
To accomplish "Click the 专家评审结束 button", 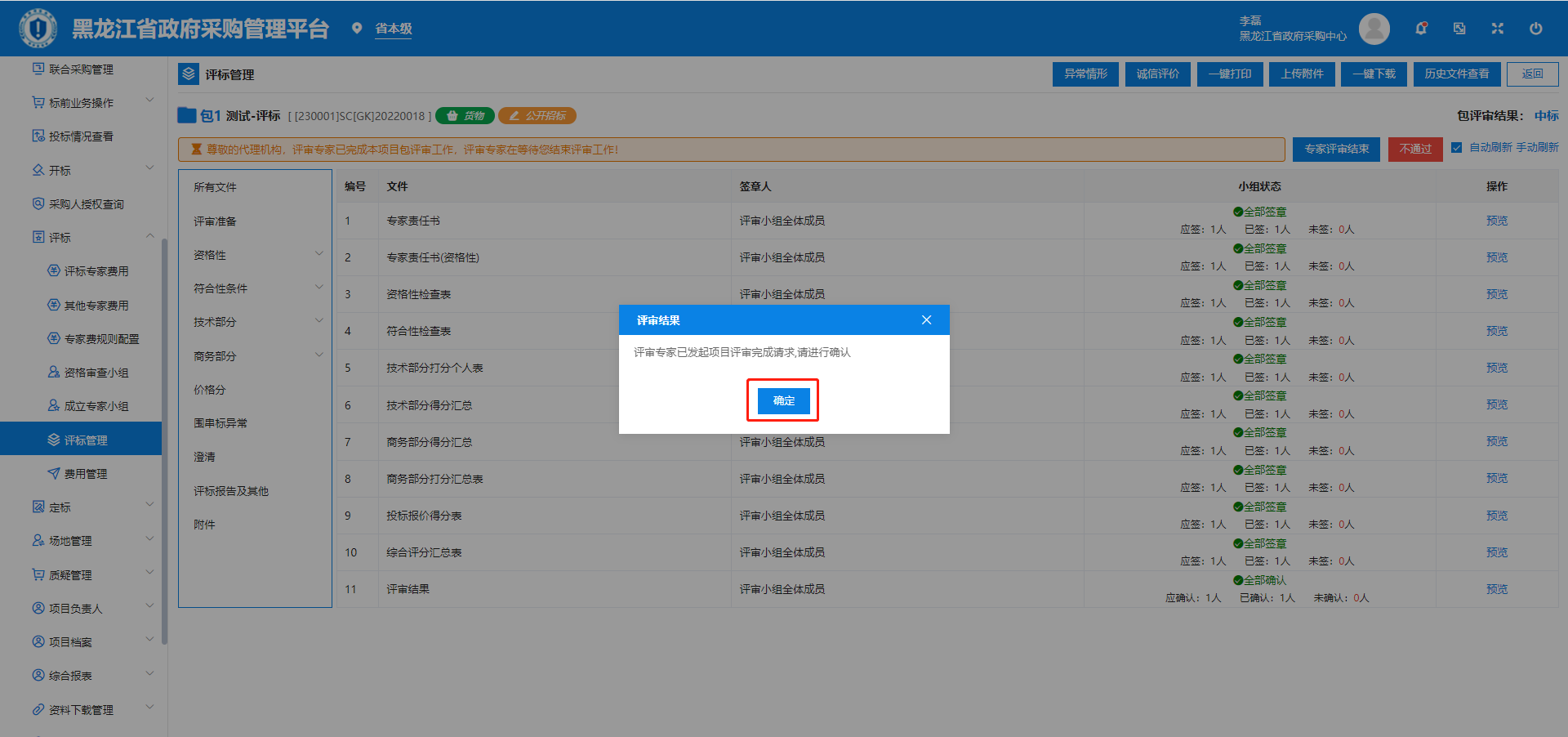I will pos(1336,149).
